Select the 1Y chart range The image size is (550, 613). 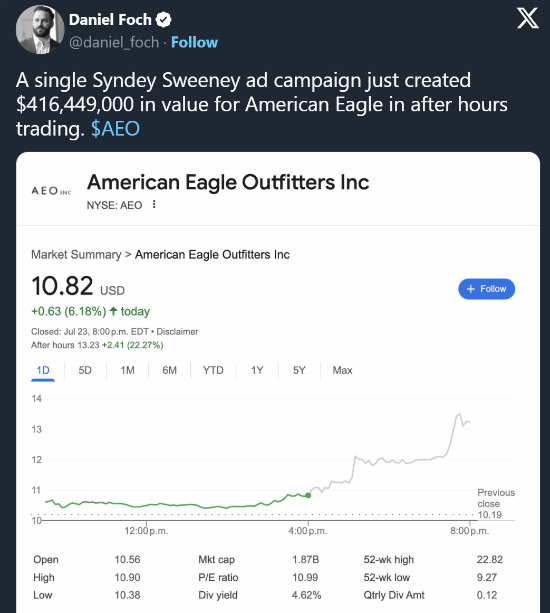point(257,370)
